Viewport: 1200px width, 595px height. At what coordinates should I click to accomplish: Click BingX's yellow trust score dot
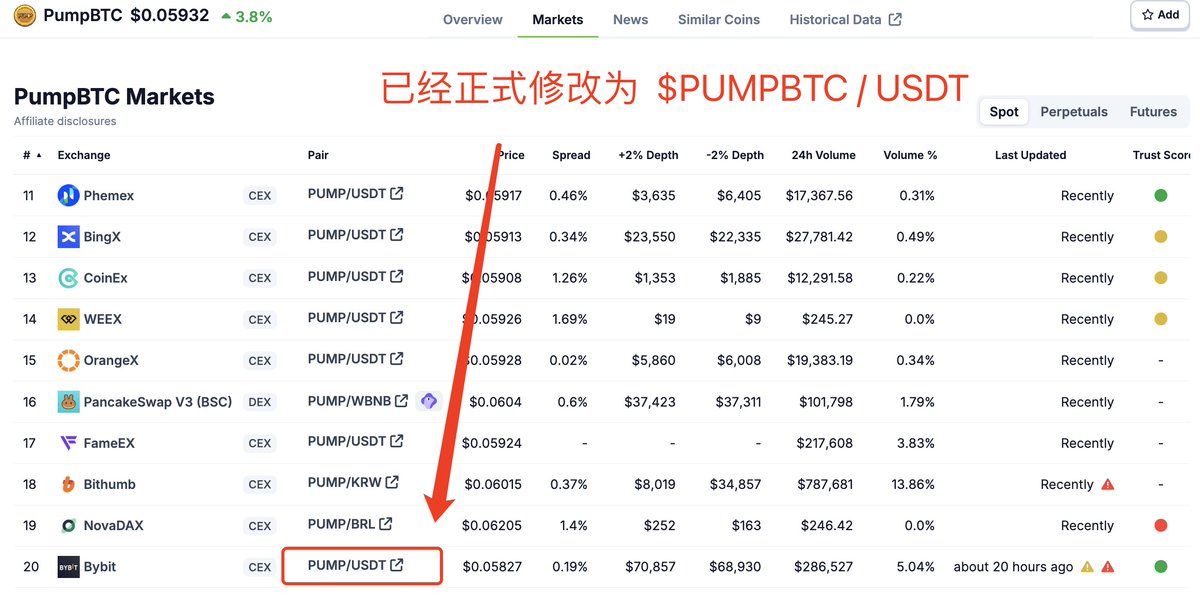[1161, 237]
